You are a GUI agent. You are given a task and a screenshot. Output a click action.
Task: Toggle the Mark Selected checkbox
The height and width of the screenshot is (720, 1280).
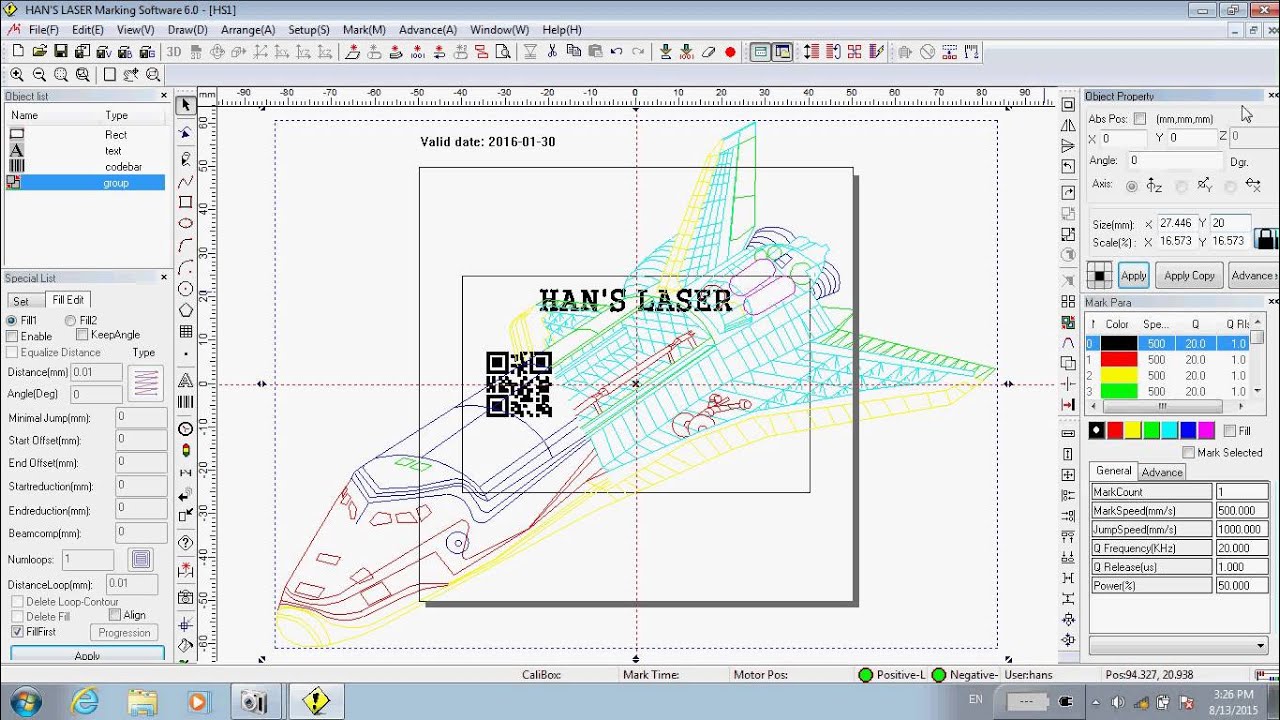pos(1188,453)
